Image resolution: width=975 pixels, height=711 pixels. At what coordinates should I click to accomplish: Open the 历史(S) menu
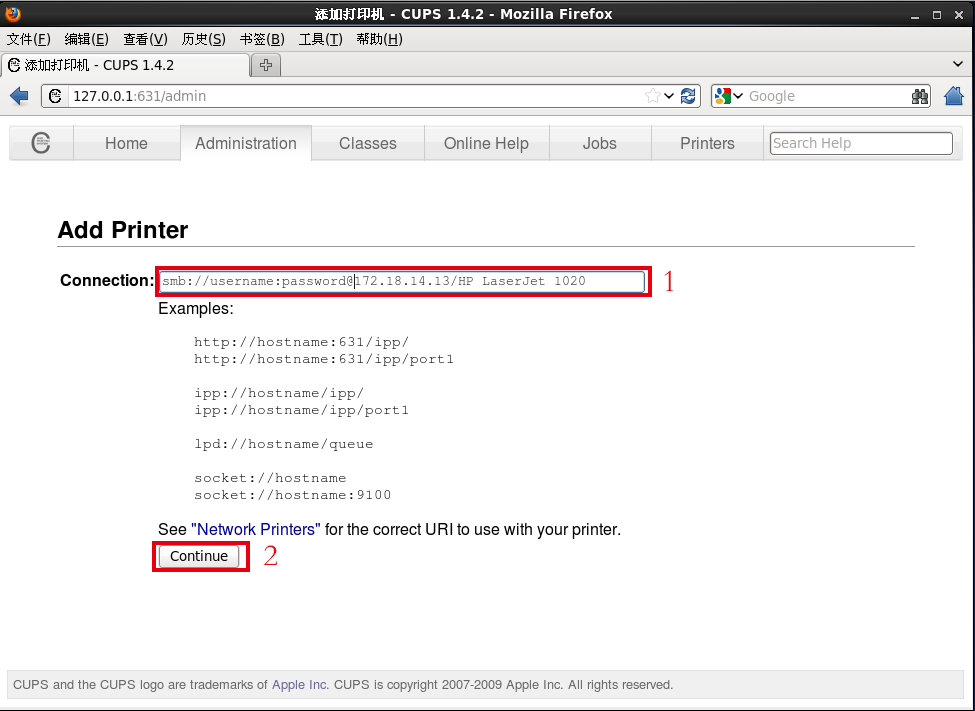pyautogui.click(x=203, y=39)
